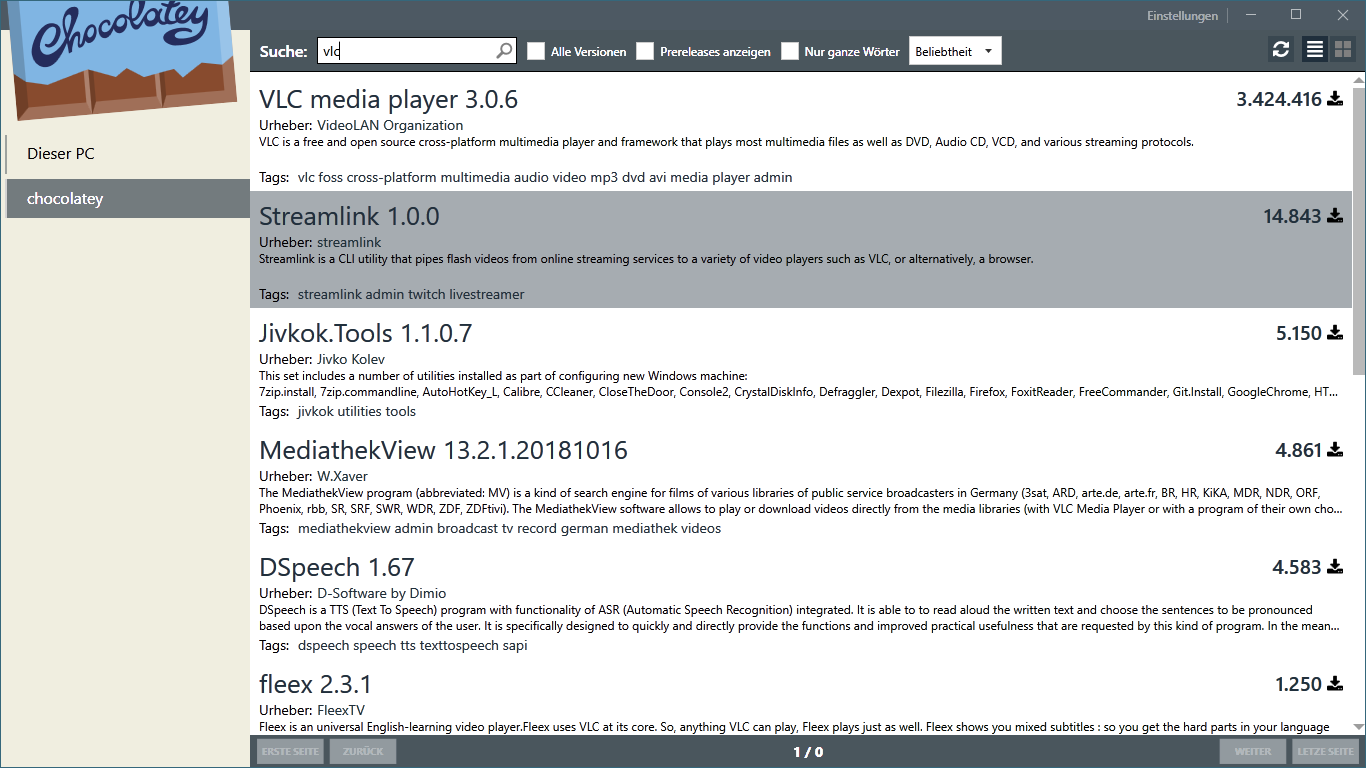The height and width of the screenshot is (768, 1366).
Task: Click the results list vertical scrollbar thumb
Action: [x=1358, y=230]
